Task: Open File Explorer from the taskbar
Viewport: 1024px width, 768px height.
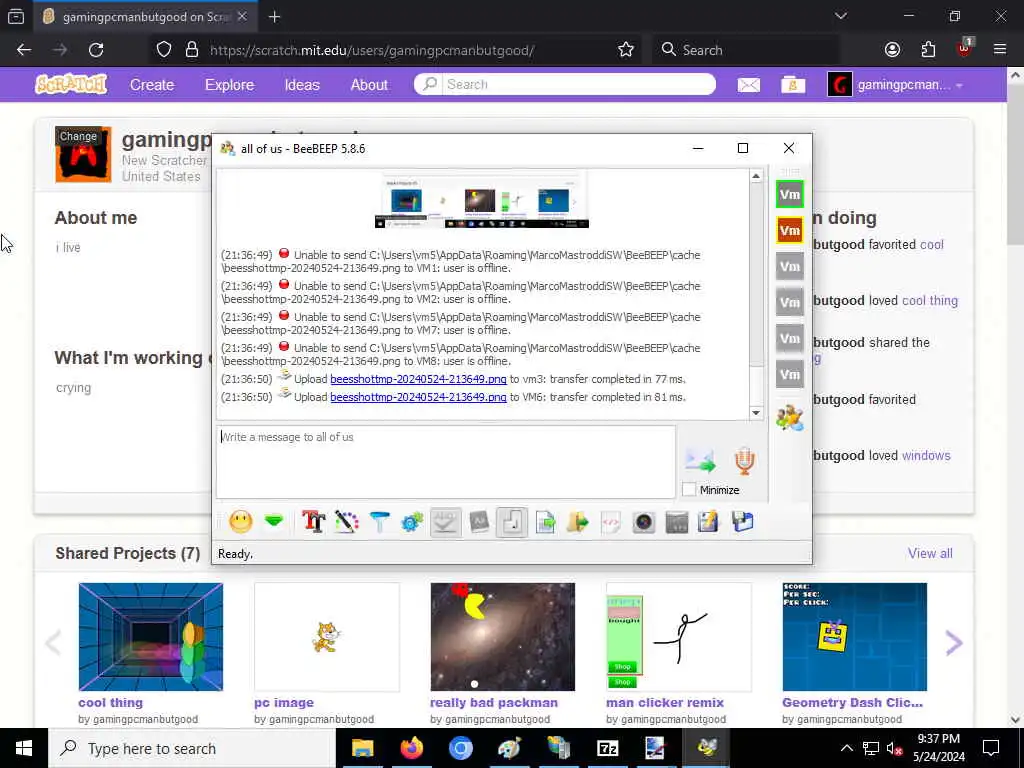Action: click(x=362, y=748)
